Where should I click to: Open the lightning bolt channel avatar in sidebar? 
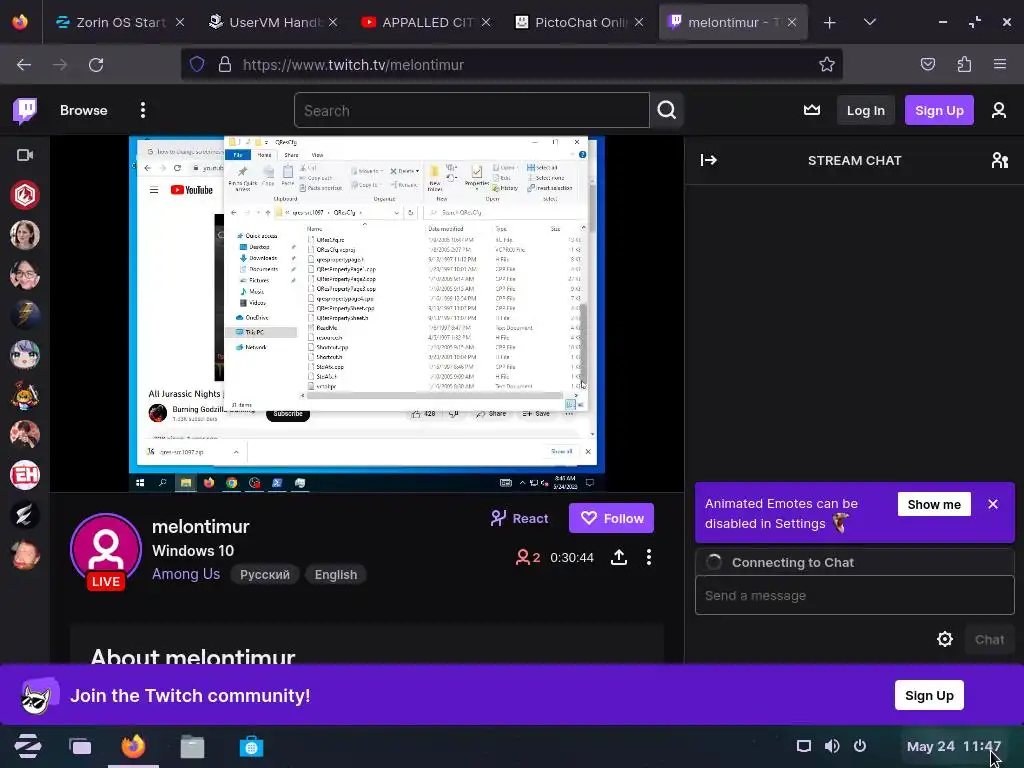tap(25, 315)
